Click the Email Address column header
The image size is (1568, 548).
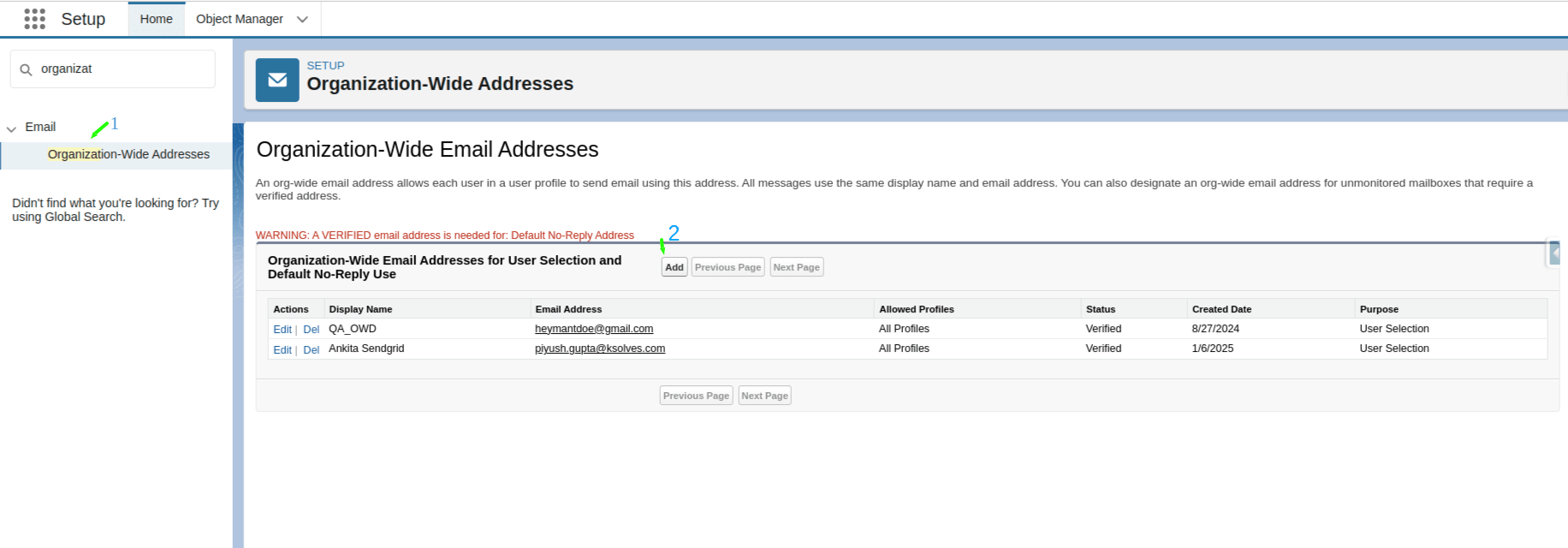[x=568, y=309]
